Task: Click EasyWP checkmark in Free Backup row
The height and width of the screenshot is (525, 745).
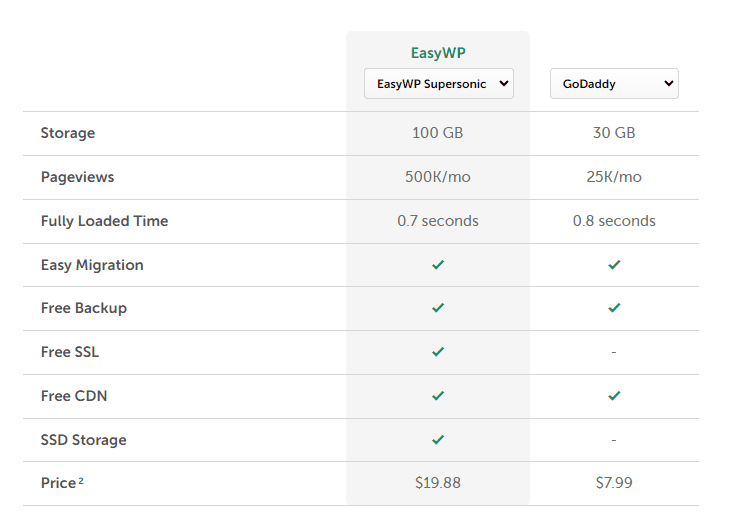Action: pos(438,308)
